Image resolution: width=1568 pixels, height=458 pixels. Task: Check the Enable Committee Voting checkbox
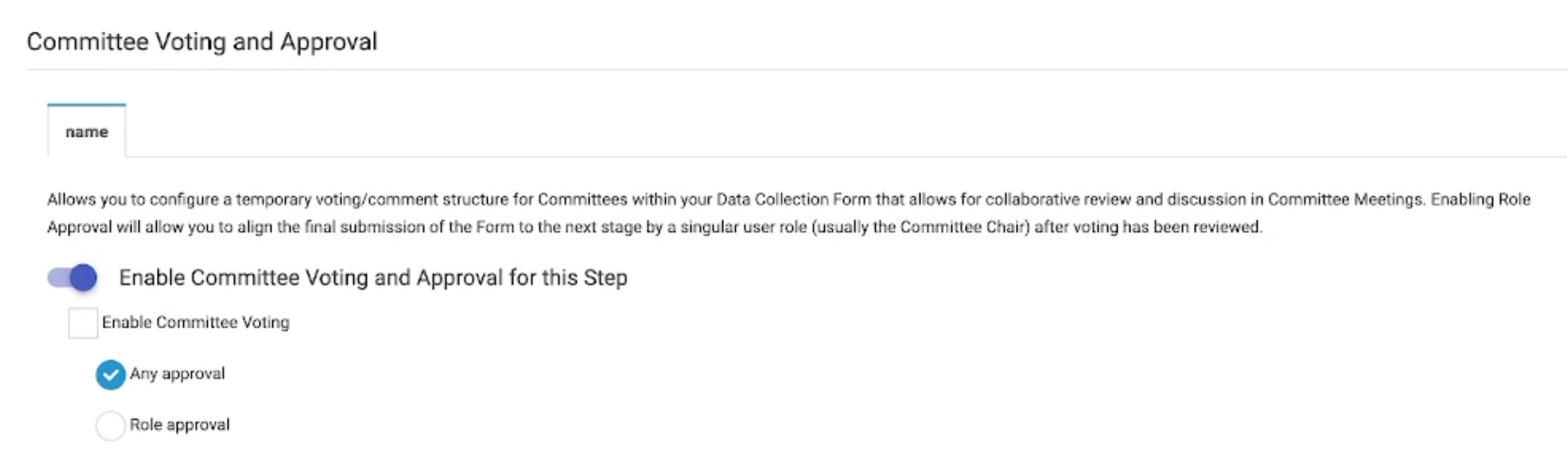[x=83, y=323]
